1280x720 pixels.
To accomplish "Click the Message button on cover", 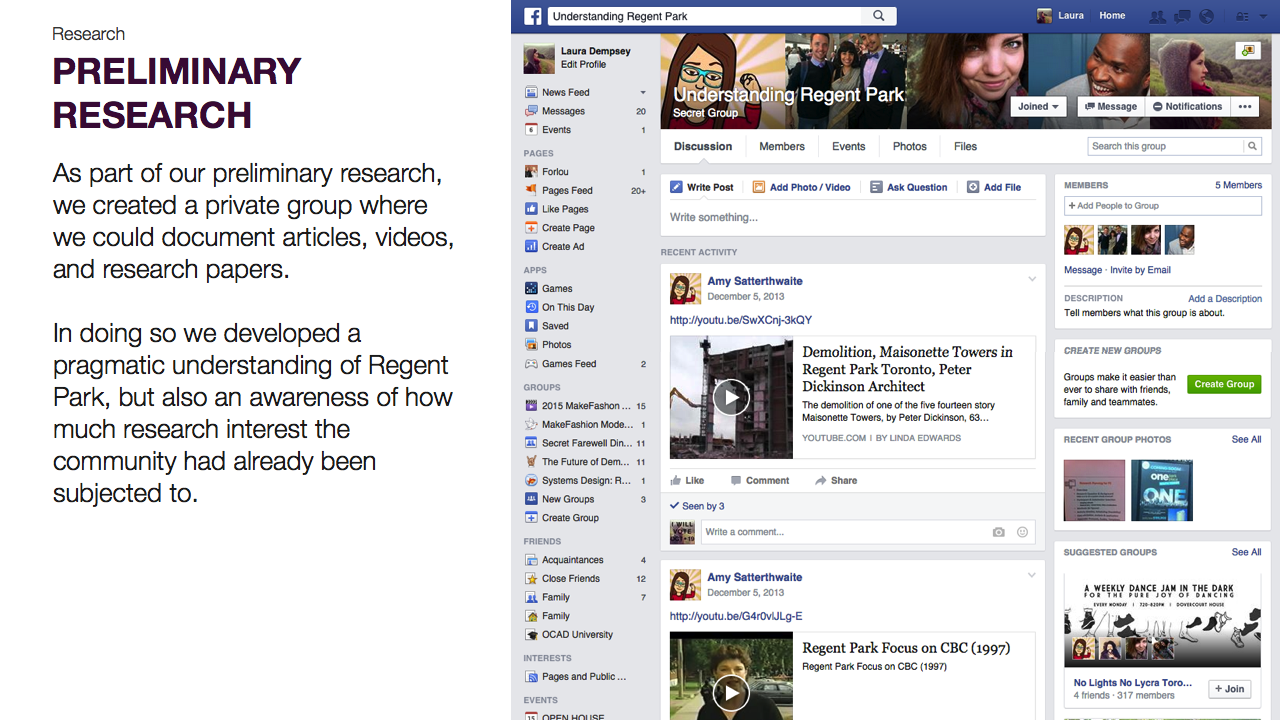I will (x=1110, y=106).
